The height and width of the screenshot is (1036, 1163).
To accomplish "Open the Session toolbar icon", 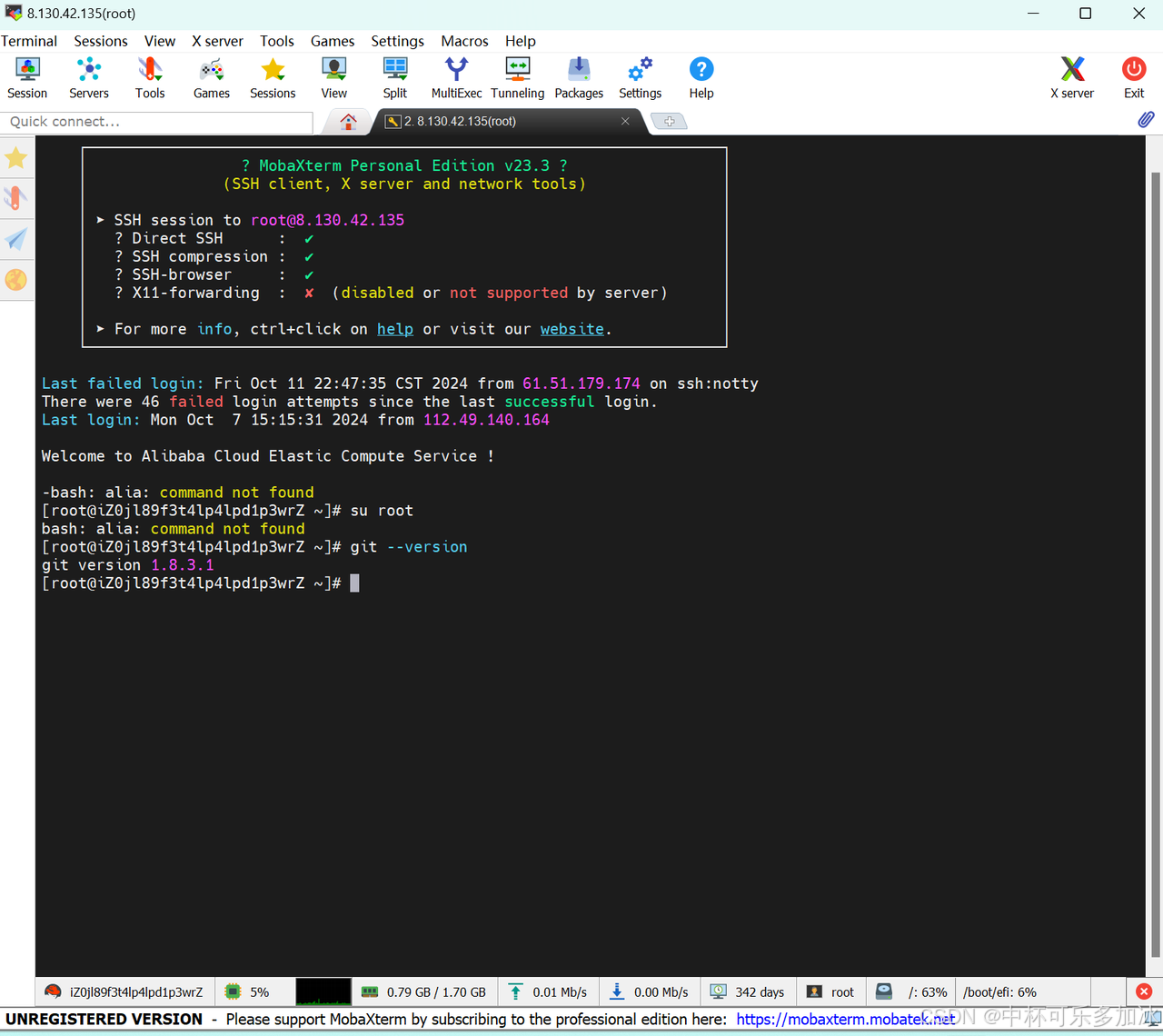I will pos(27,78).
